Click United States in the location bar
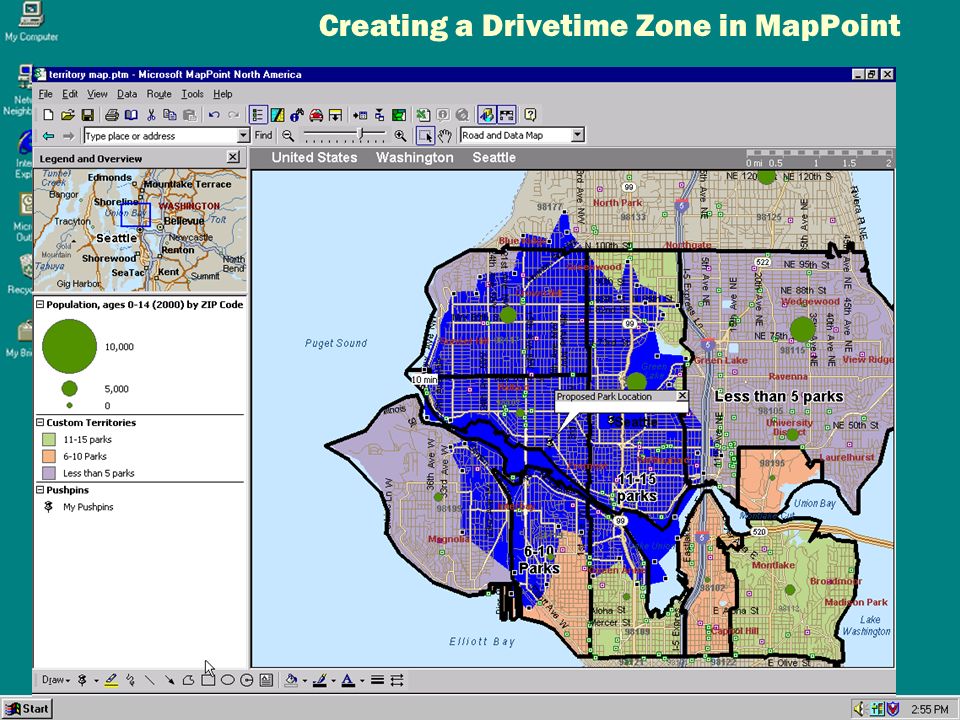Viewport: 960px width, 720px height. point(314,157)
